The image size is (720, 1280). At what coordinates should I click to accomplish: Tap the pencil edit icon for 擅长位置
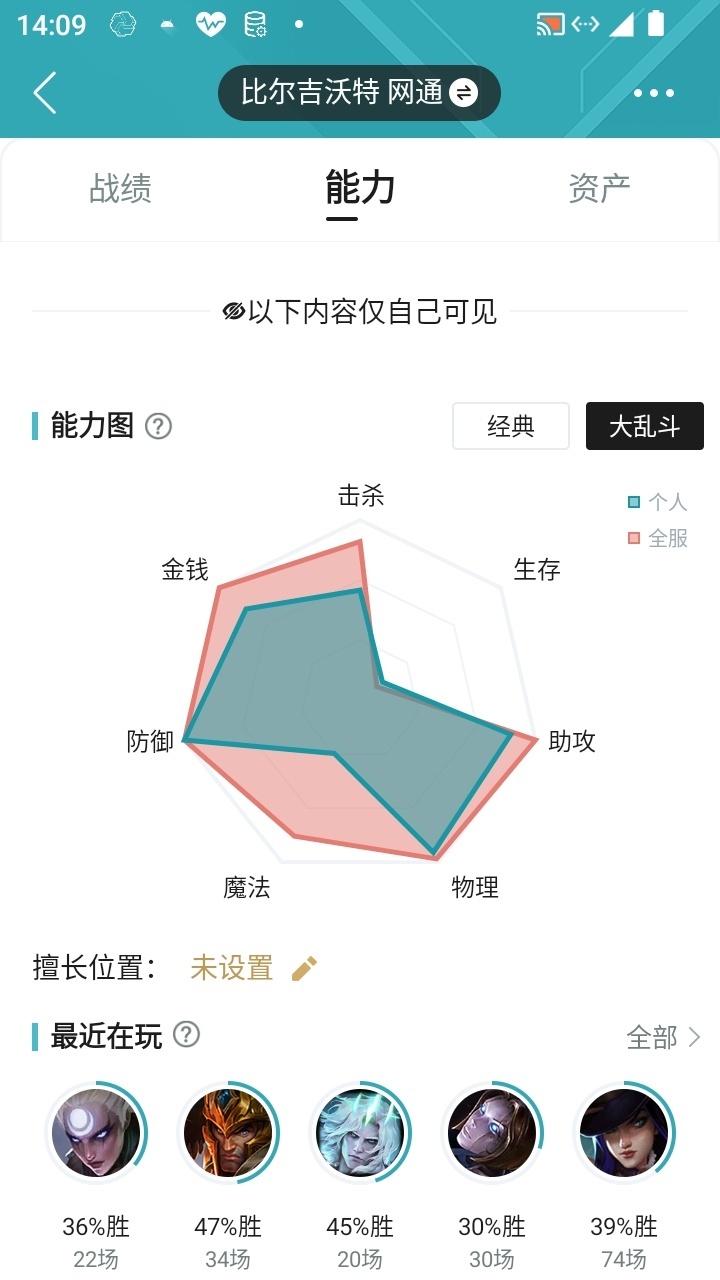pos(304,968)
